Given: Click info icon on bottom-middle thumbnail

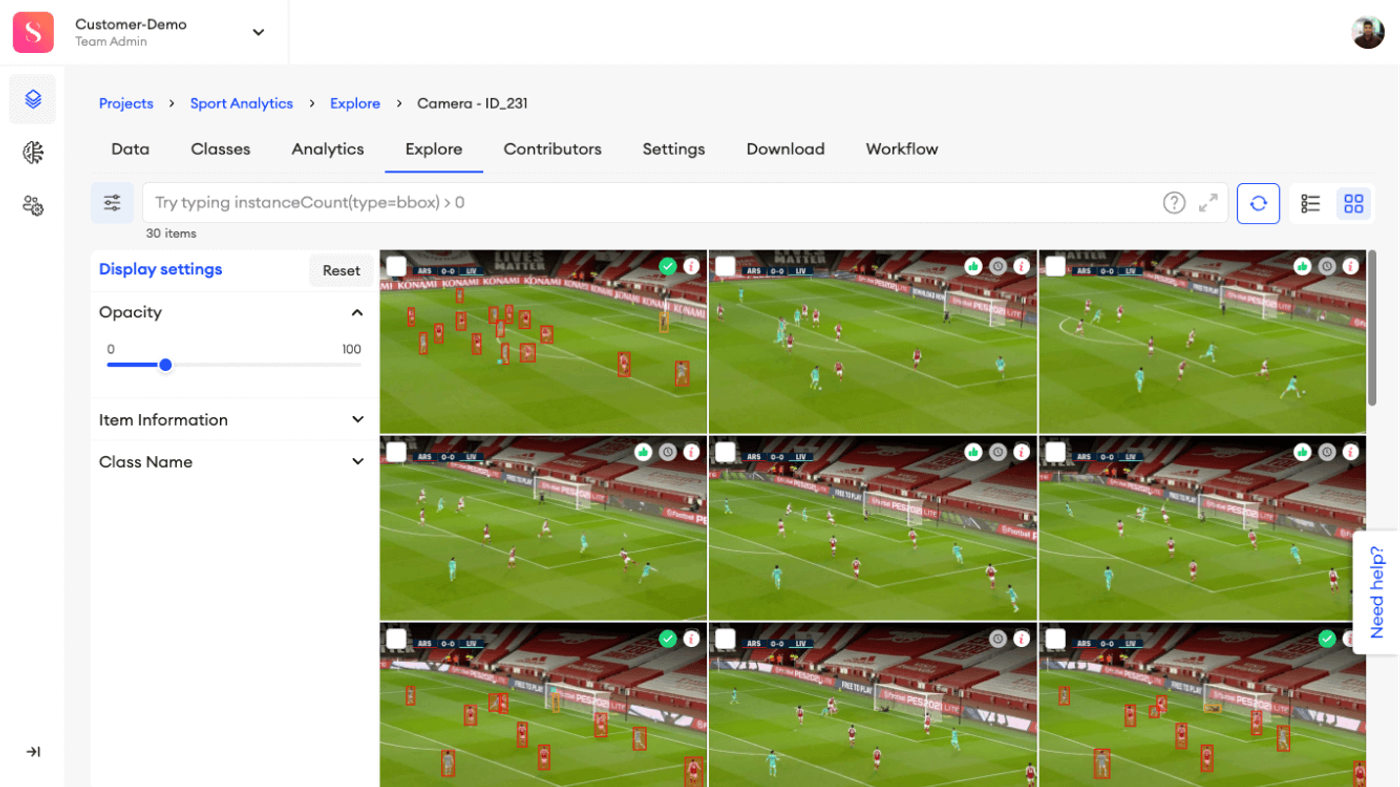Looking at the screenshot, I should click(1021, 638).
